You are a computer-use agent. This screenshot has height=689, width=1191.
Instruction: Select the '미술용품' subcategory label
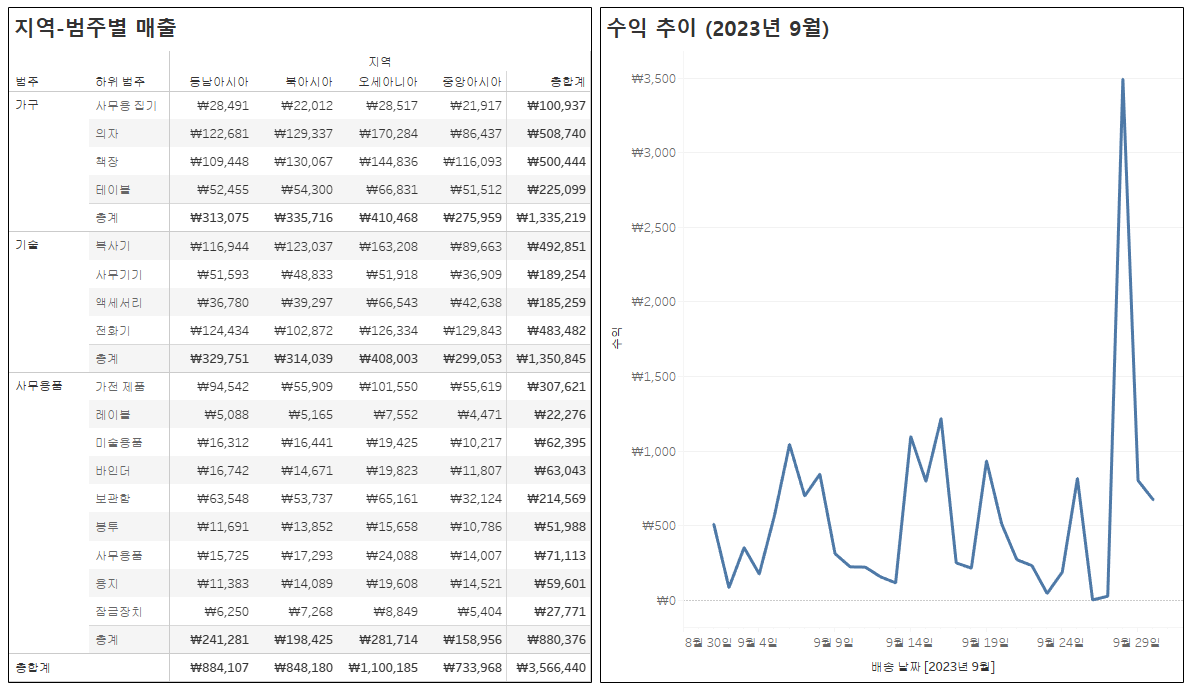click(x=118, y=443)
